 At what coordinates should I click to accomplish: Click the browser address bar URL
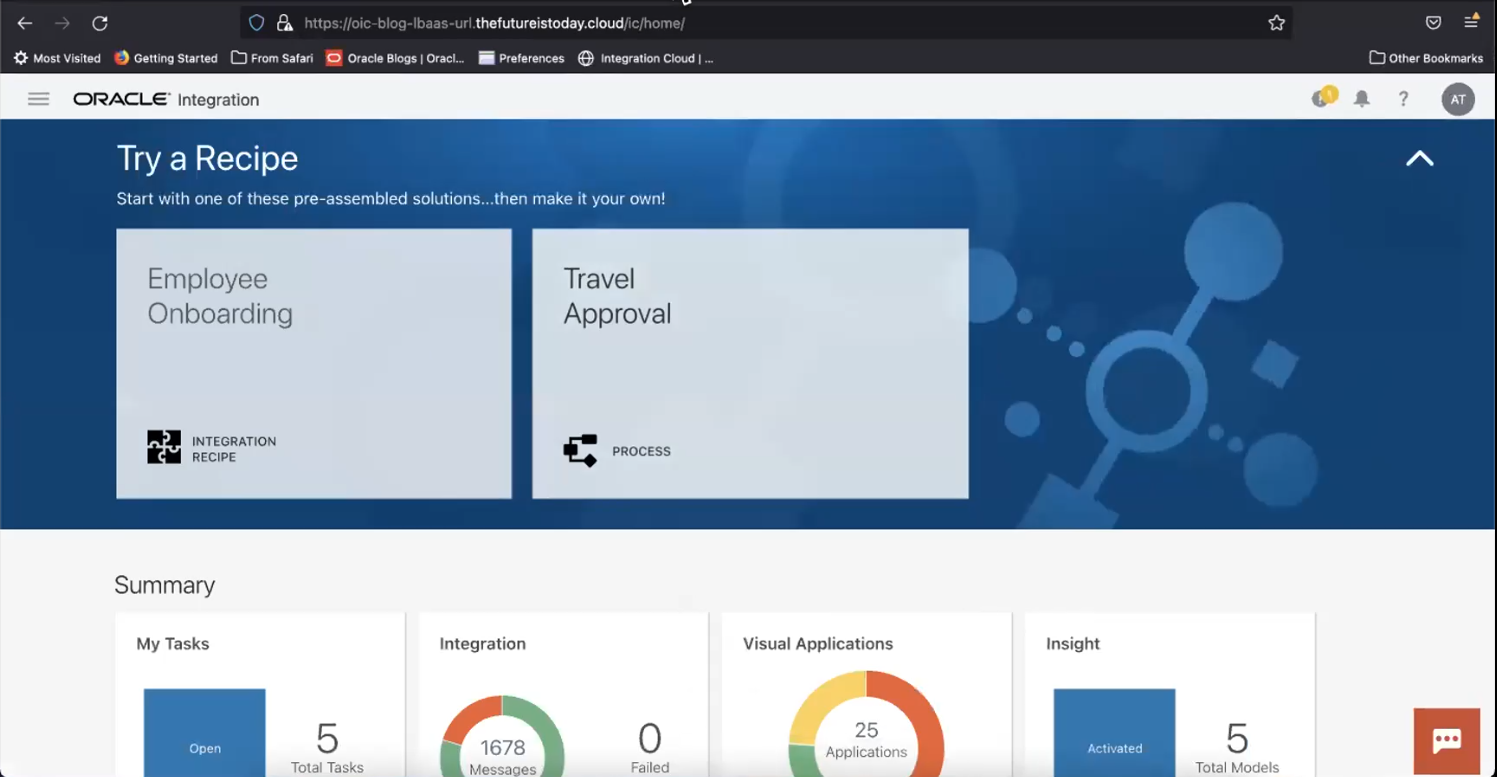pyautogui.click(x=494, y=23)
